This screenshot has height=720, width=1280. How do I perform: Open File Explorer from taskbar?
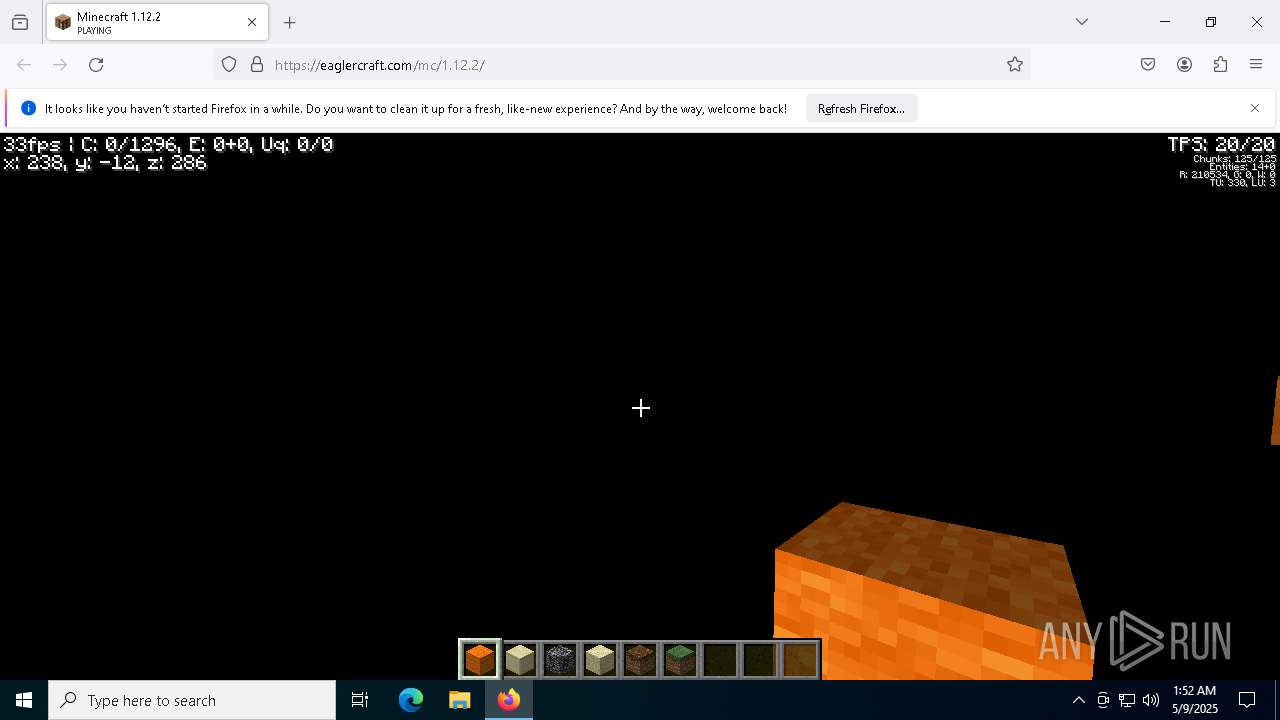[460, 700]
